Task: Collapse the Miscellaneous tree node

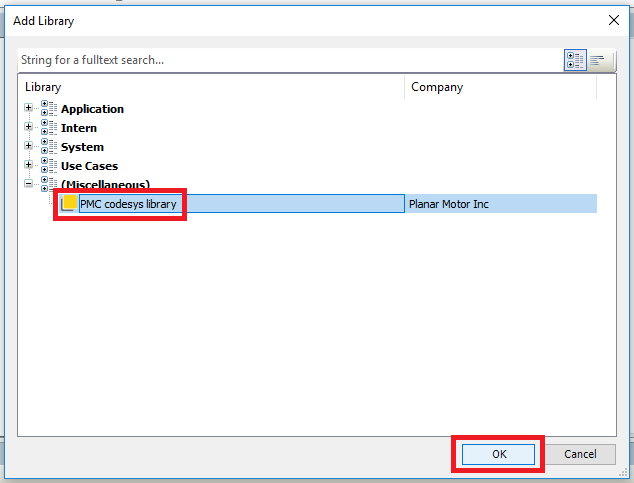Action: [x=30, y=185]
